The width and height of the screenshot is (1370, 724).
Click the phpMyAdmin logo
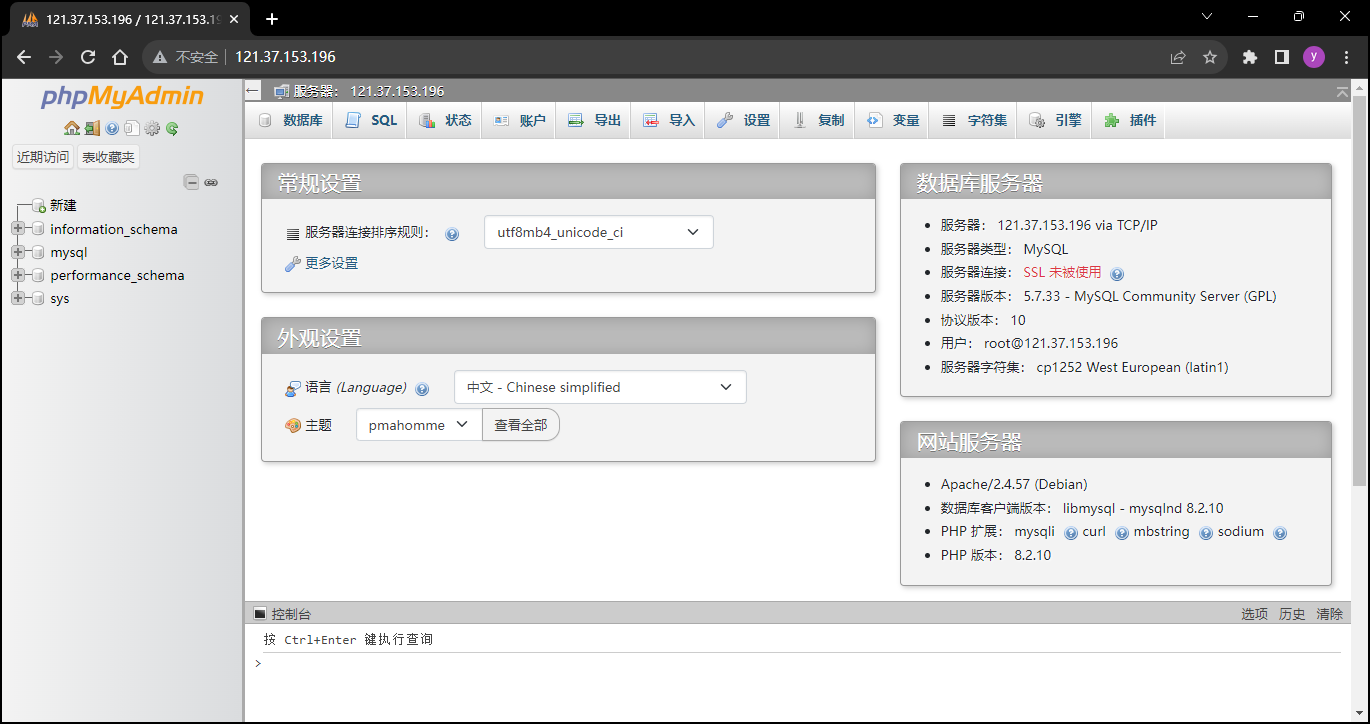tap(122, 97)
